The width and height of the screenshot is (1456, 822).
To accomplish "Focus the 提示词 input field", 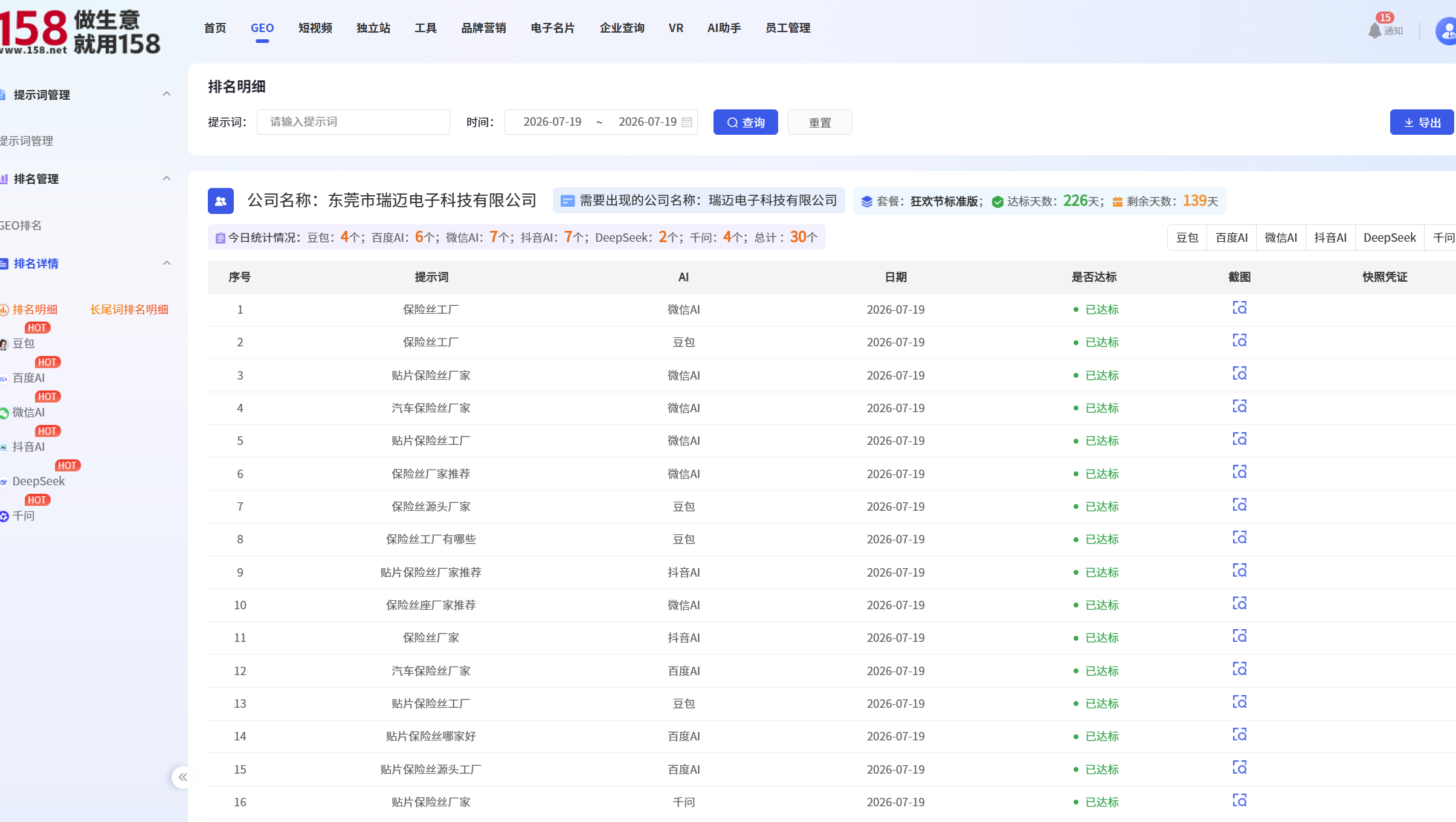I will (353, 122).
